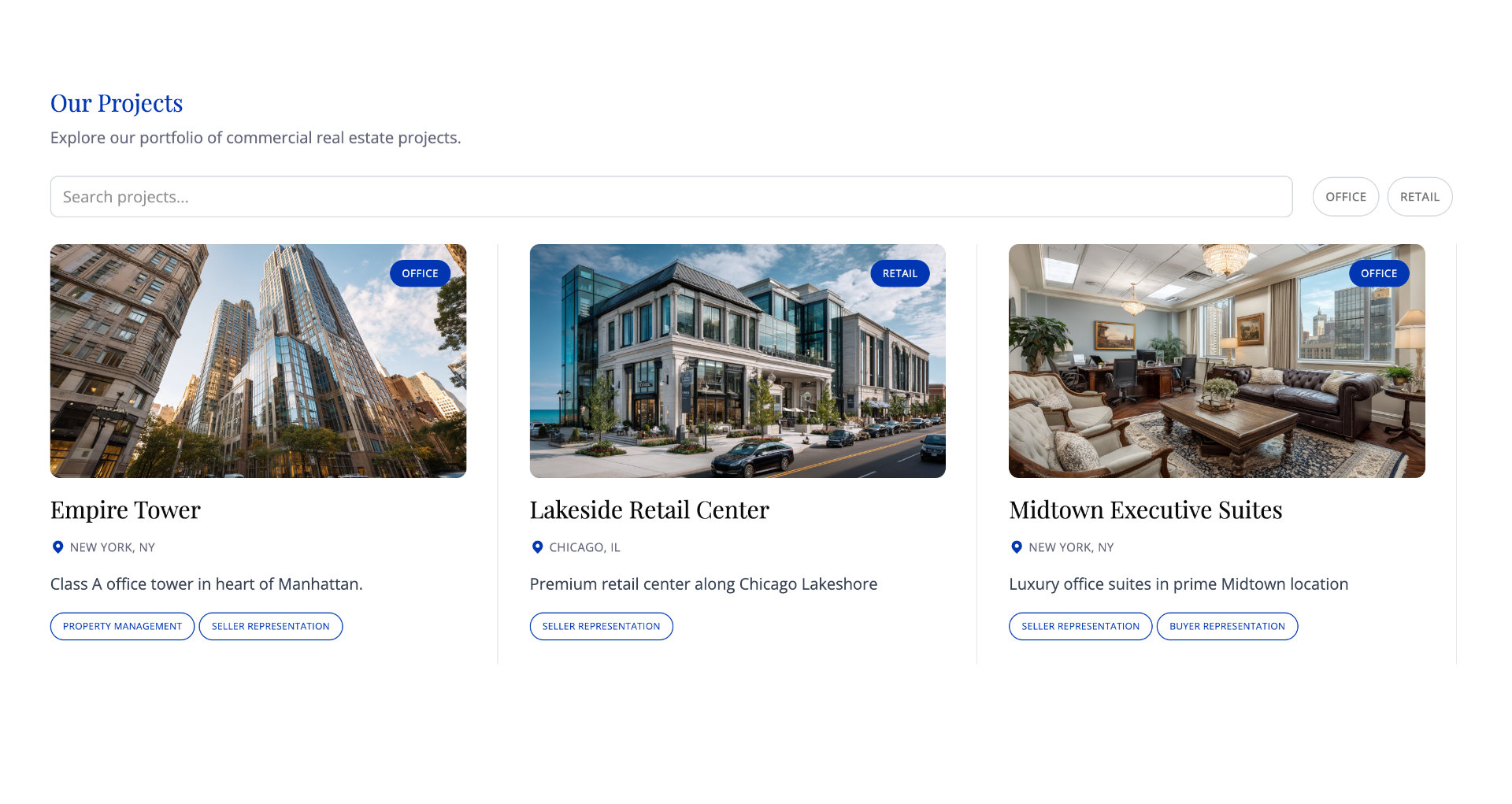Screen dimensions: 1512x804
Task: Click the Chicago, IL location pin icon
Action: 537,547
